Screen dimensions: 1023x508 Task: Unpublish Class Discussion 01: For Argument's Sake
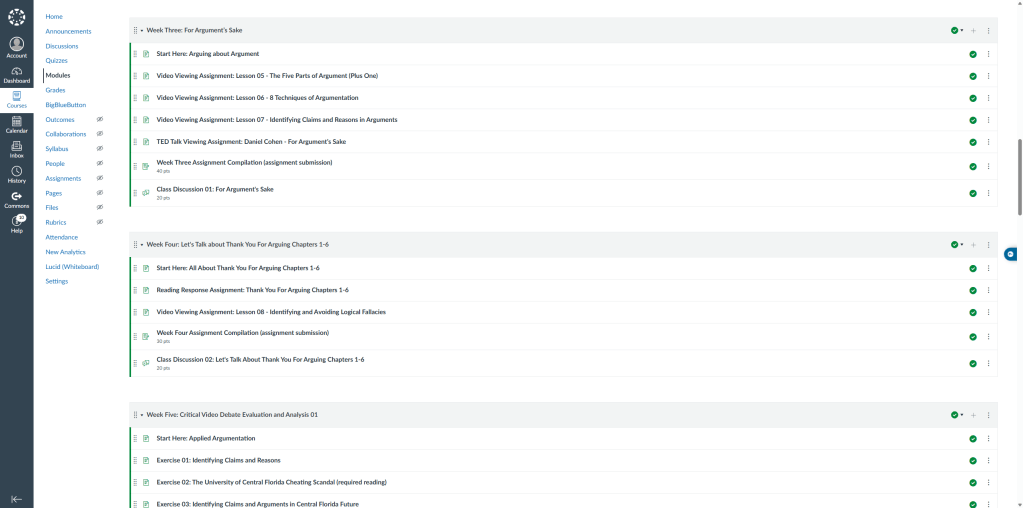click(x=972, y=193)
